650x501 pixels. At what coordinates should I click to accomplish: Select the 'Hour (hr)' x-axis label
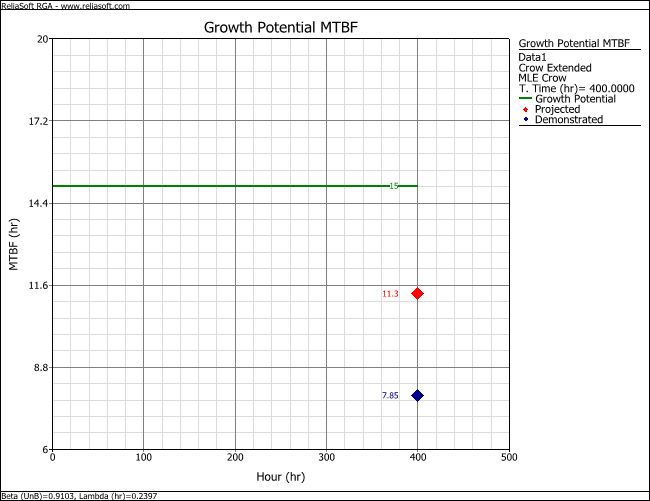[280, 479]
